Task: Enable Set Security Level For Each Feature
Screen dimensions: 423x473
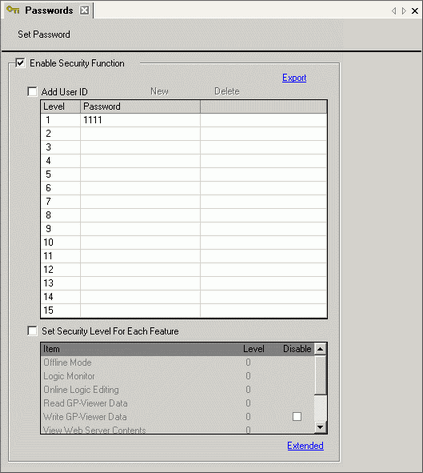Action: [x=32, y=331]
